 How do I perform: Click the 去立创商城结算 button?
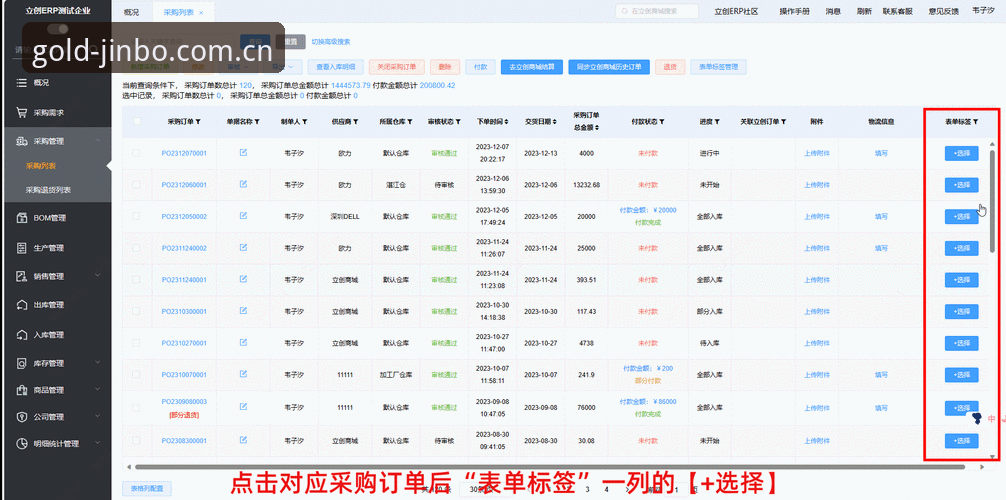[532, 67]
